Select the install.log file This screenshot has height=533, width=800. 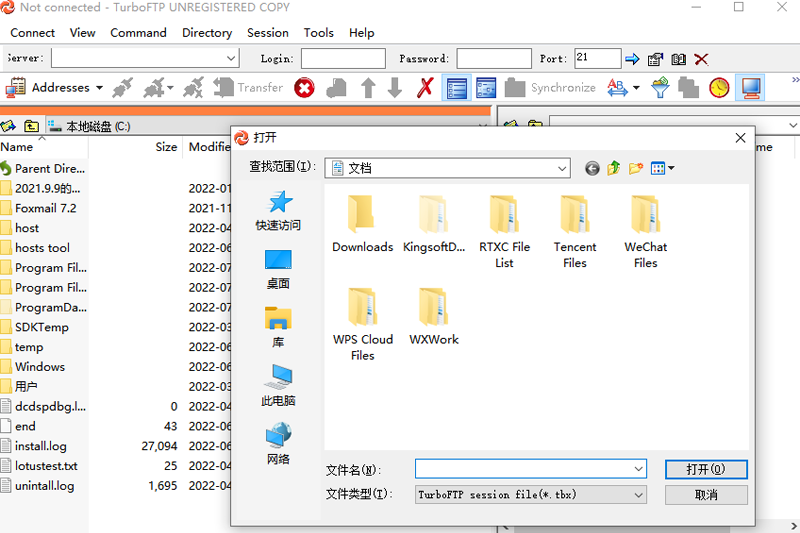click(x=41, y=446)
